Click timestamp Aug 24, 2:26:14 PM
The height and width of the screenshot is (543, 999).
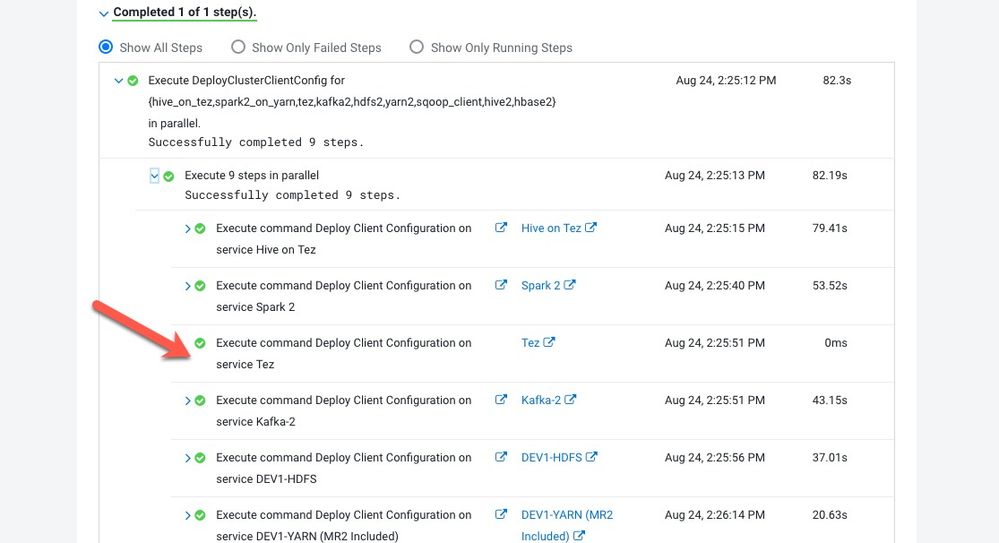(x=715, y=515)
